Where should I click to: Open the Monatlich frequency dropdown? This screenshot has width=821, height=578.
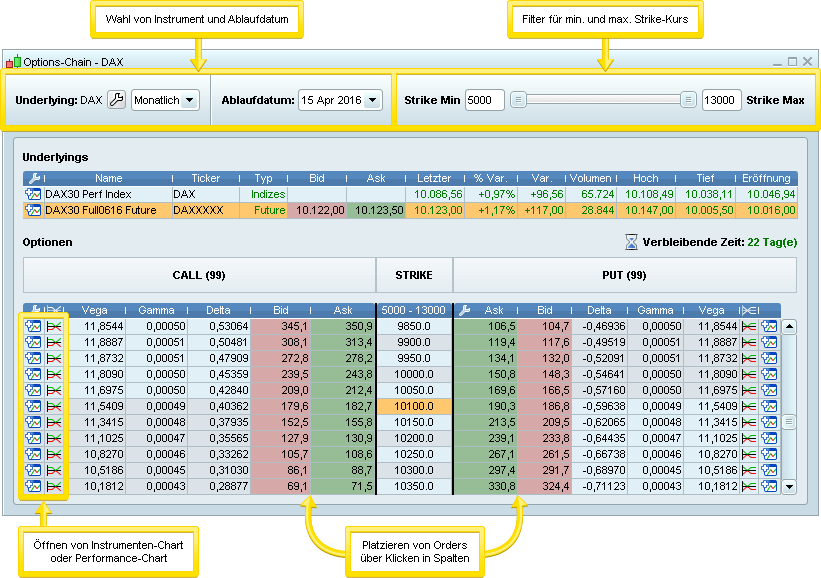point(165,100)
